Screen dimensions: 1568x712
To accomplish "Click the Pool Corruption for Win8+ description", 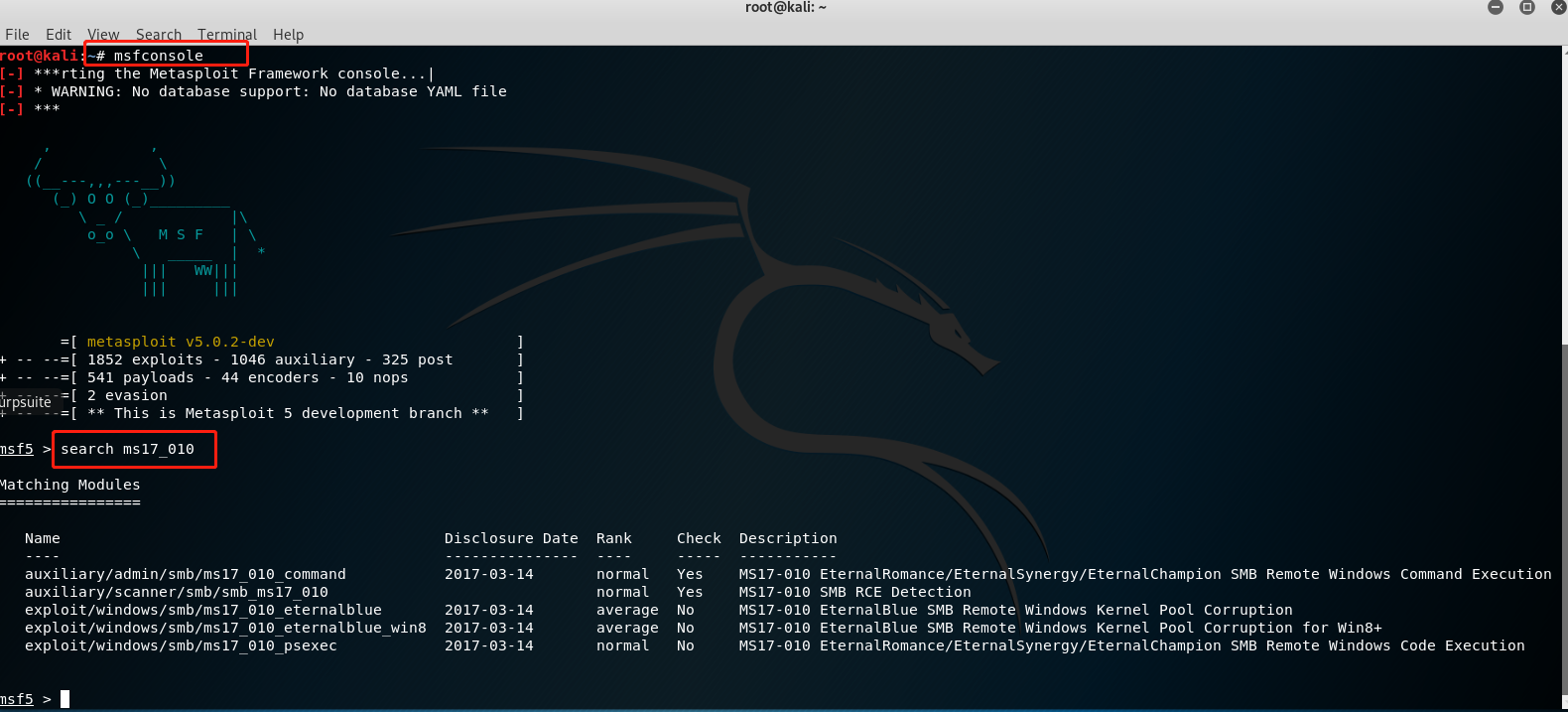I will (x=1061, y=628).
